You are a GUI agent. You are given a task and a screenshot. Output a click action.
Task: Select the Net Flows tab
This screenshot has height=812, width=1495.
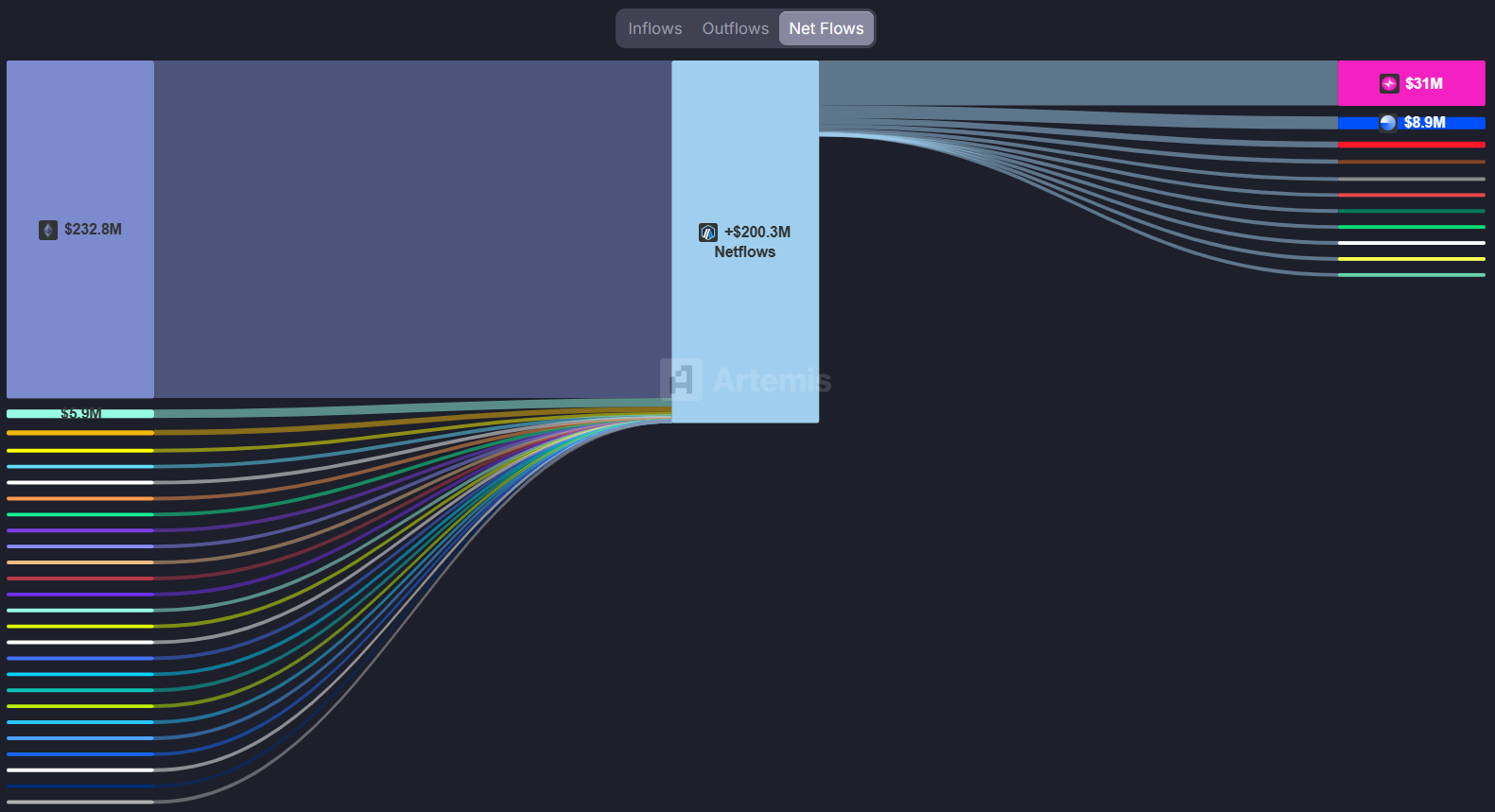click(826, 28)
